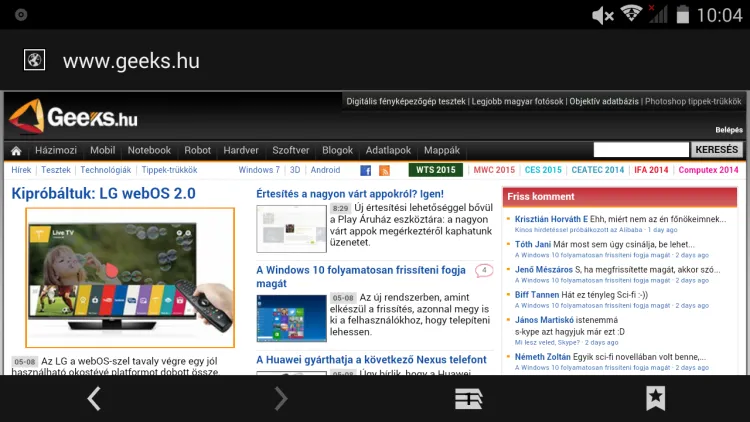Open the Házimozi menu item
The image size is (750, 422).
tap(56, 150)
